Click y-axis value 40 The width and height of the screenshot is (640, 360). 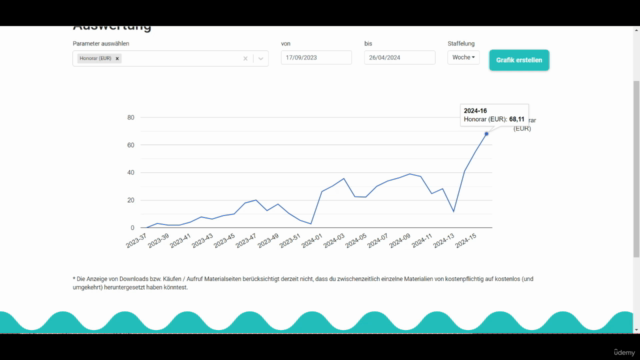tap(131, 173)
